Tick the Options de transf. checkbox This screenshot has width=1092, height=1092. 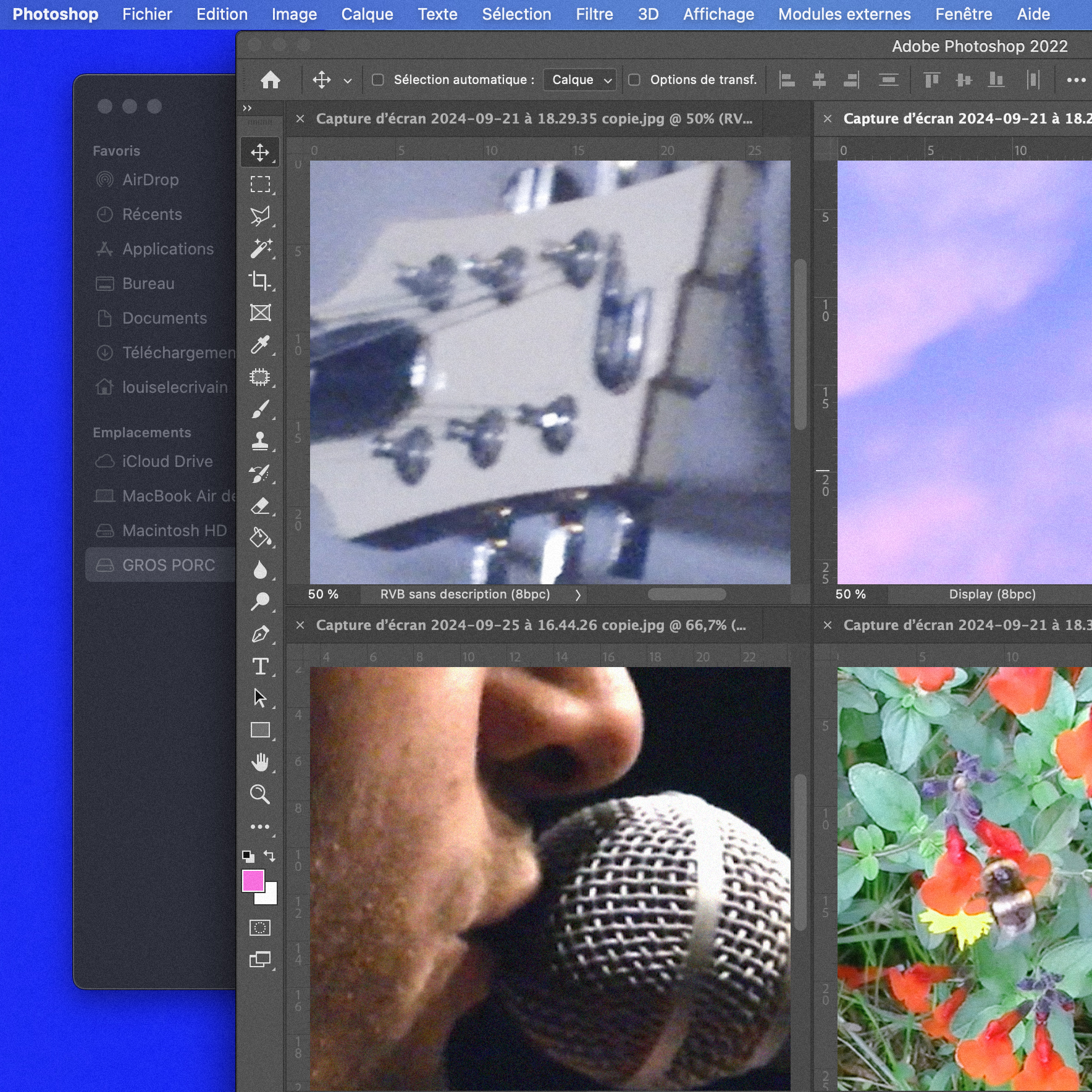click(634, 80)
